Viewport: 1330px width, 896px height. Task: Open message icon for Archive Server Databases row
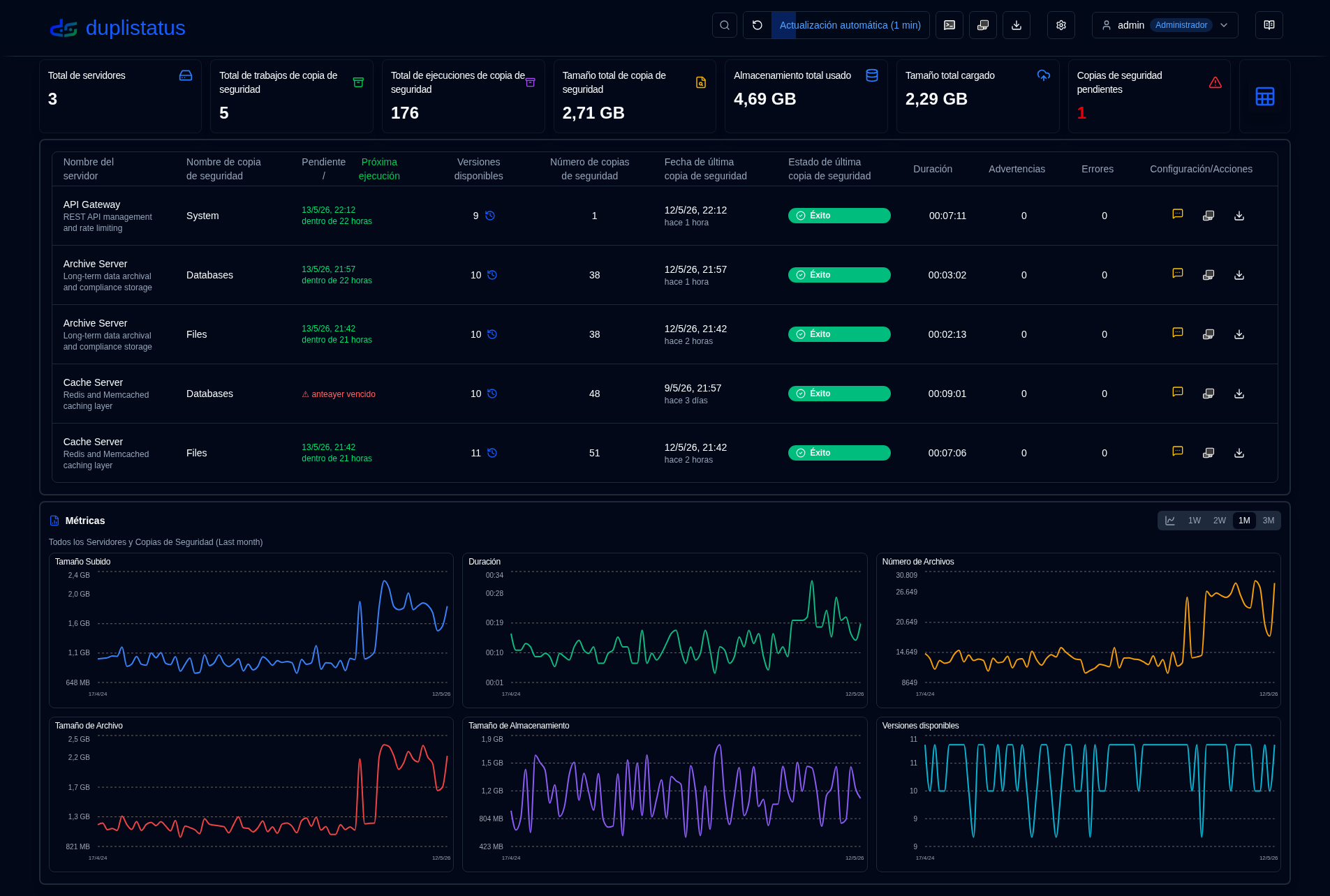1178,274
